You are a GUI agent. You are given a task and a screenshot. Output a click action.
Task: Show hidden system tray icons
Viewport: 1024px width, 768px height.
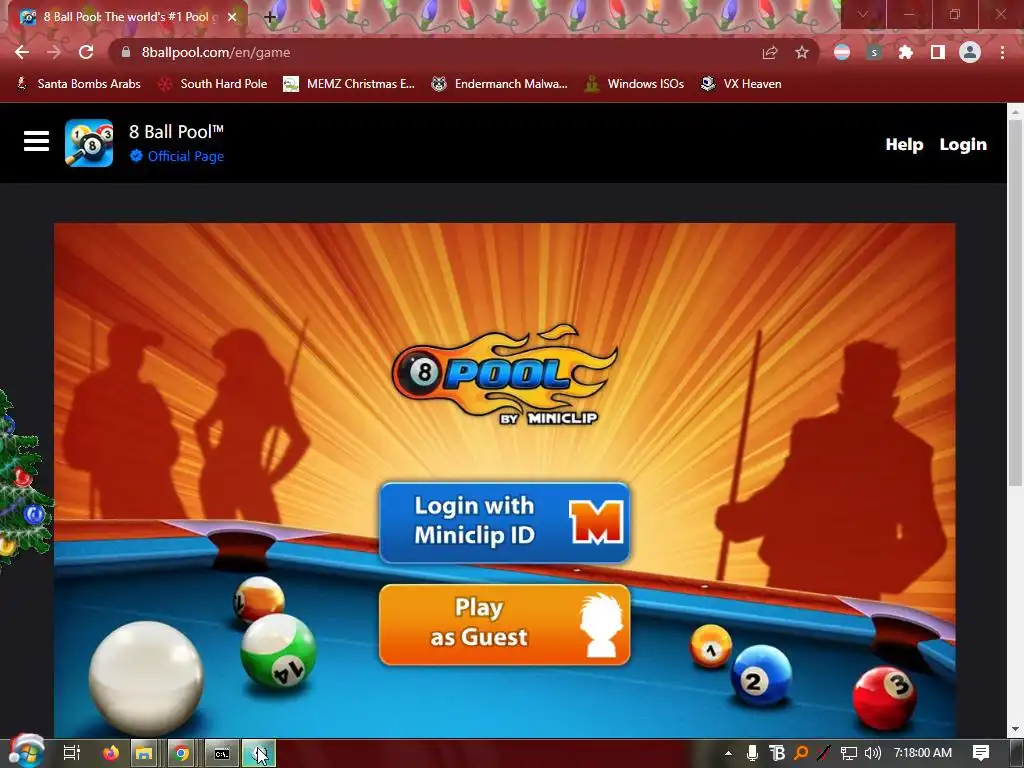(728, 753)
